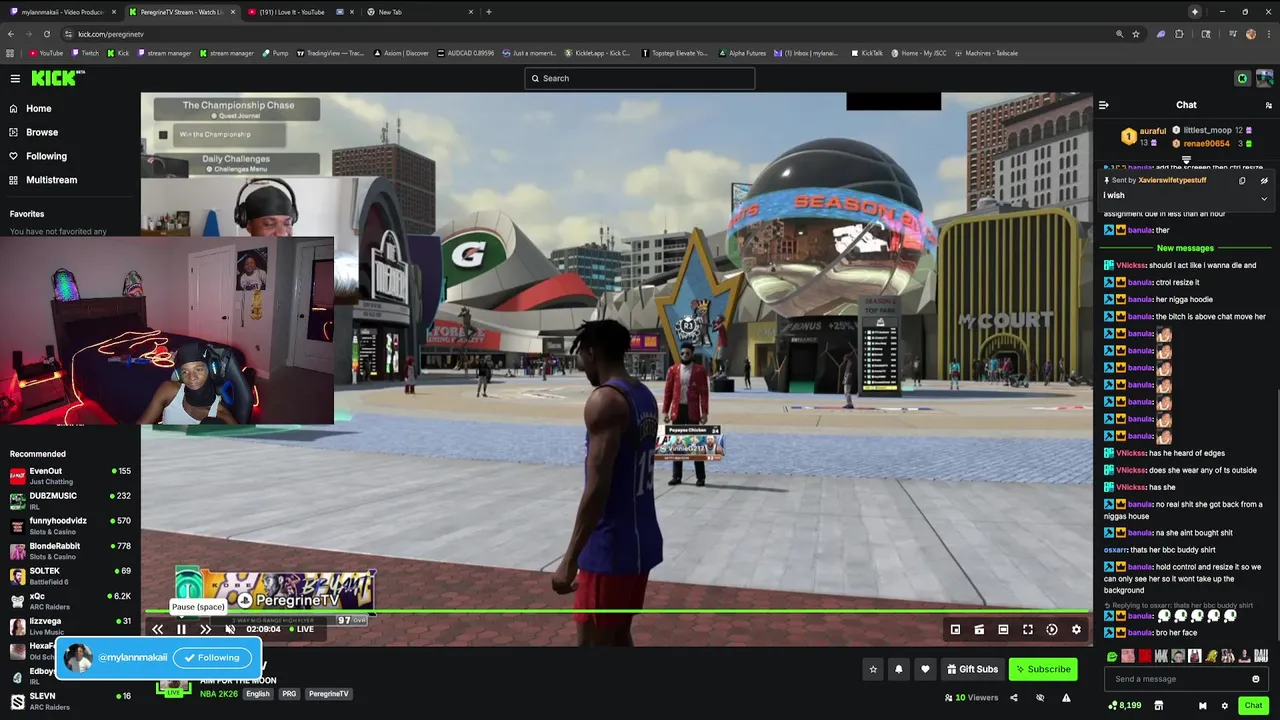Bookmark this page with star icon
This screenshot has height=720, width=1280.
point(1136,34)
